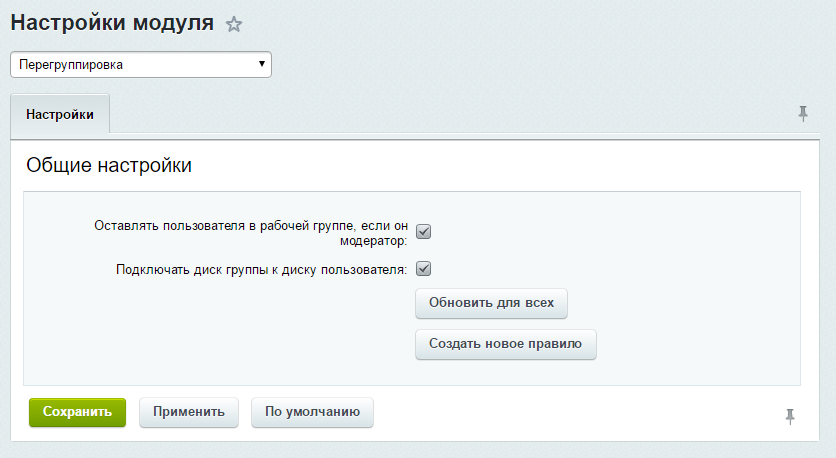Add page to favorites with star icon

pyautogui.click(x=234, y=25)
